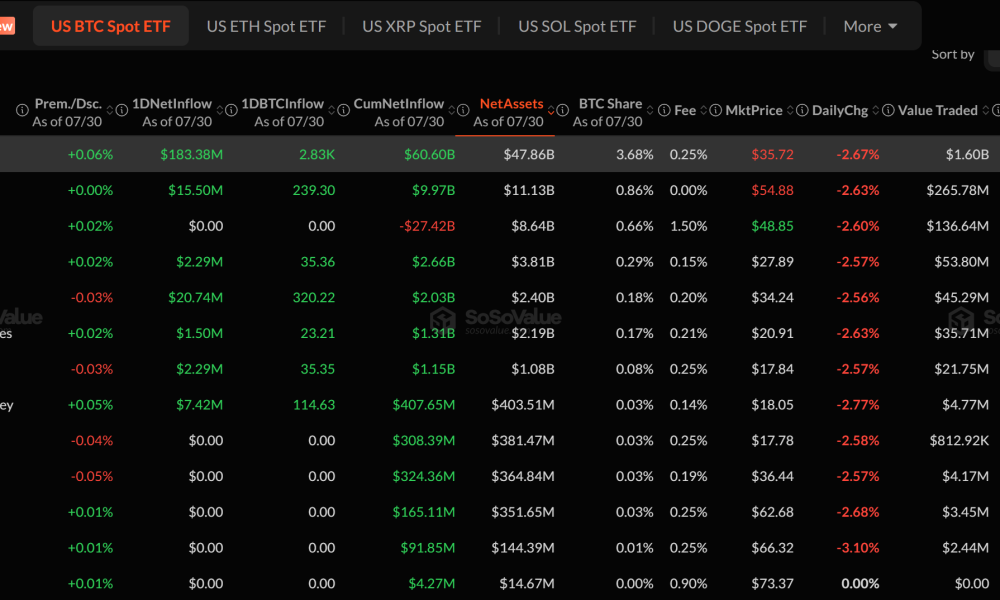This screenshot has width=1000, height=600.
Task: Click the $14.67M net assets cell
Action: point(527,583)
